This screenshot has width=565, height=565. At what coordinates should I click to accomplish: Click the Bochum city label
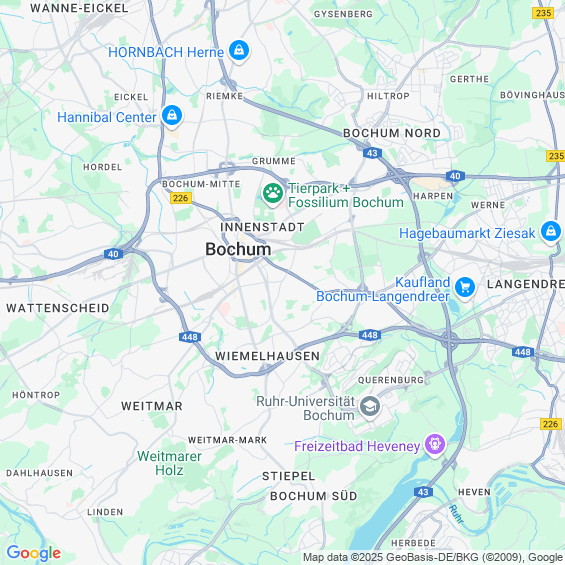point(238,249)
